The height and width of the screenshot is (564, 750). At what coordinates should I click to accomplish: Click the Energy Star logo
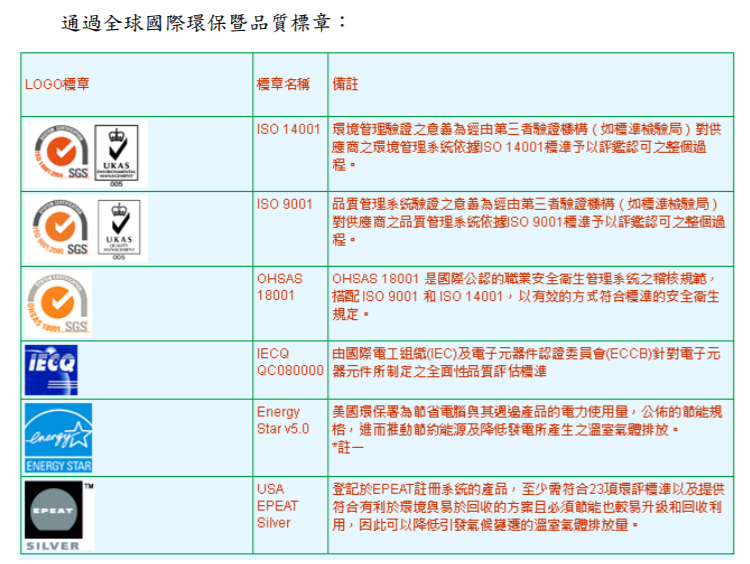(x=58, y=438)
